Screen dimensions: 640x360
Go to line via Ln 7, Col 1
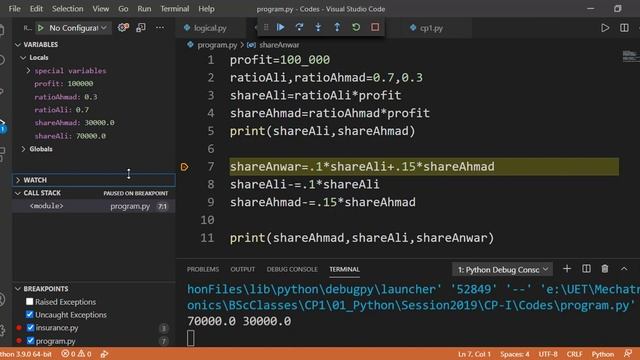coord(474,354)
